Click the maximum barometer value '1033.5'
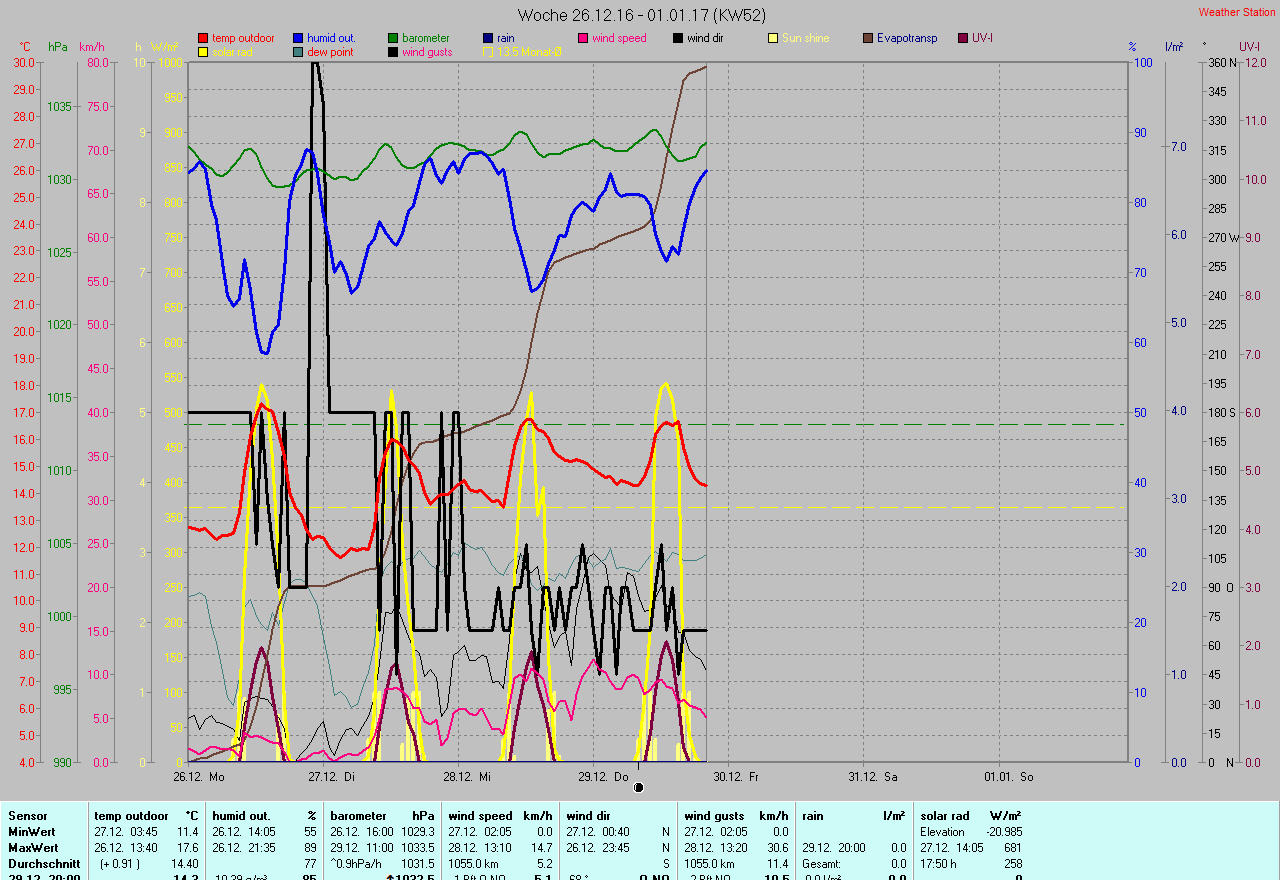The image size is (1280, 880). click(418, 848)
